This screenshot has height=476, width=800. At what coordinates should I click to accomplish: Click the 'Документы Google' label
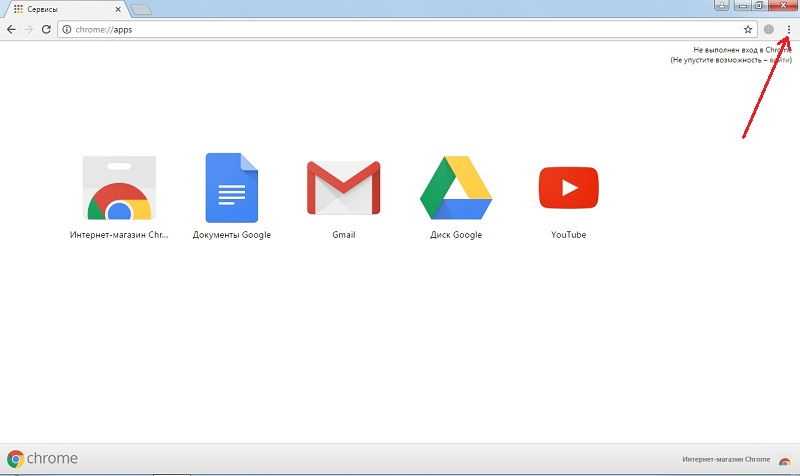pyautogui.click(x=232, y=235)
